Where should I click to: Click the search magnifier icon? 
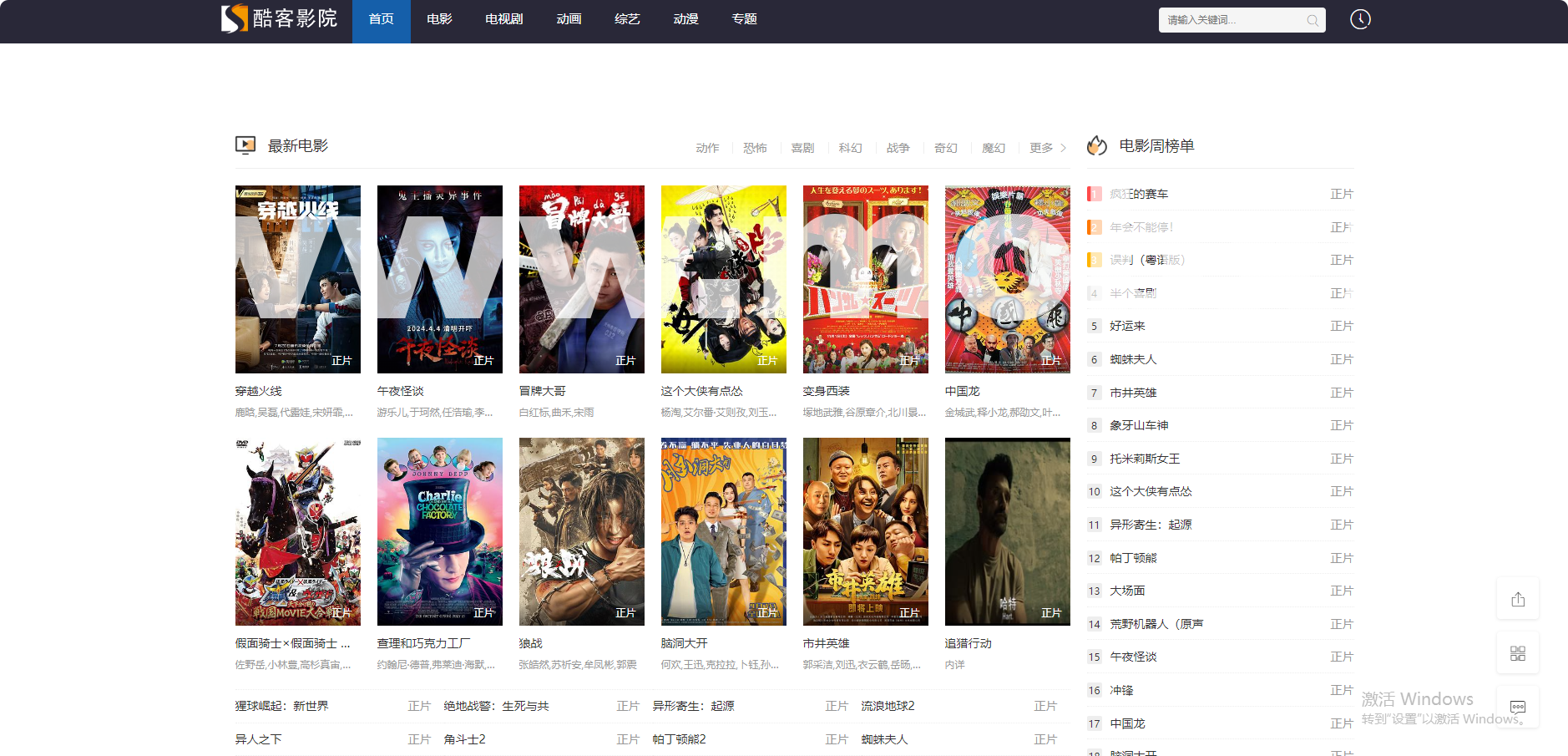[1313, 20]
